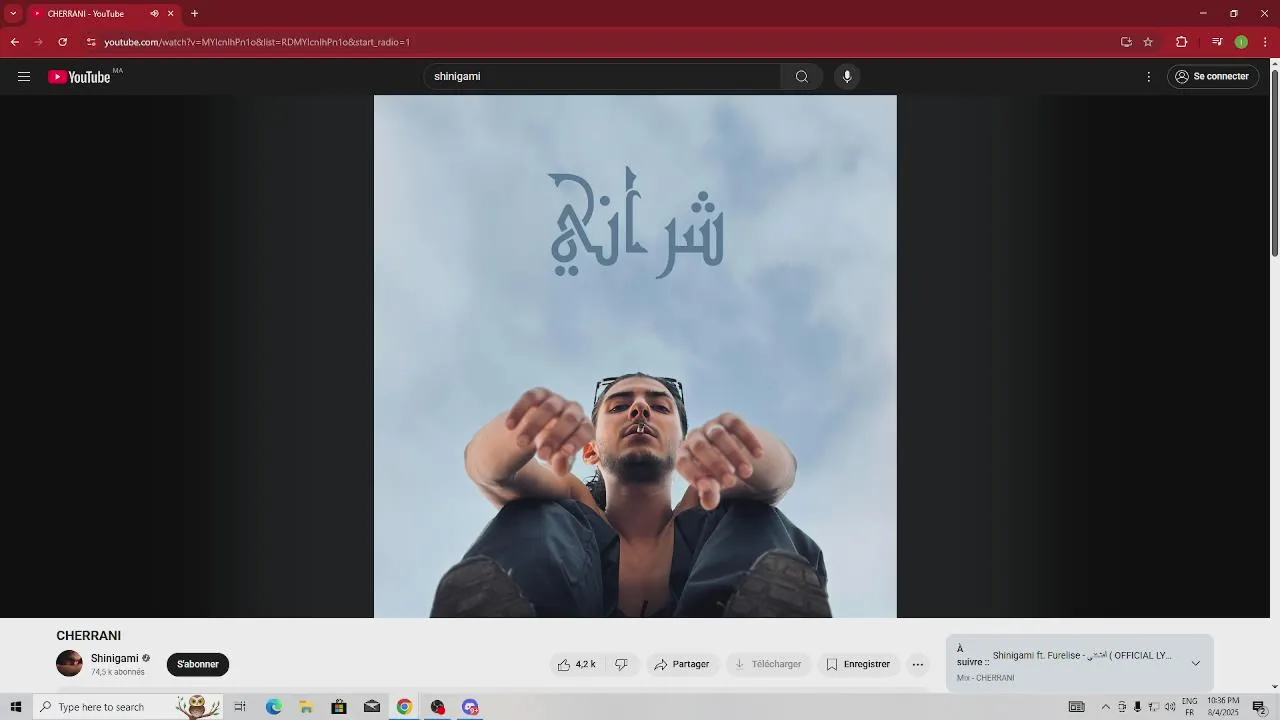Screen dimensions: 1280x720
Task: Click the youtube.com URL address bar
Action: [x=600, y=42]
